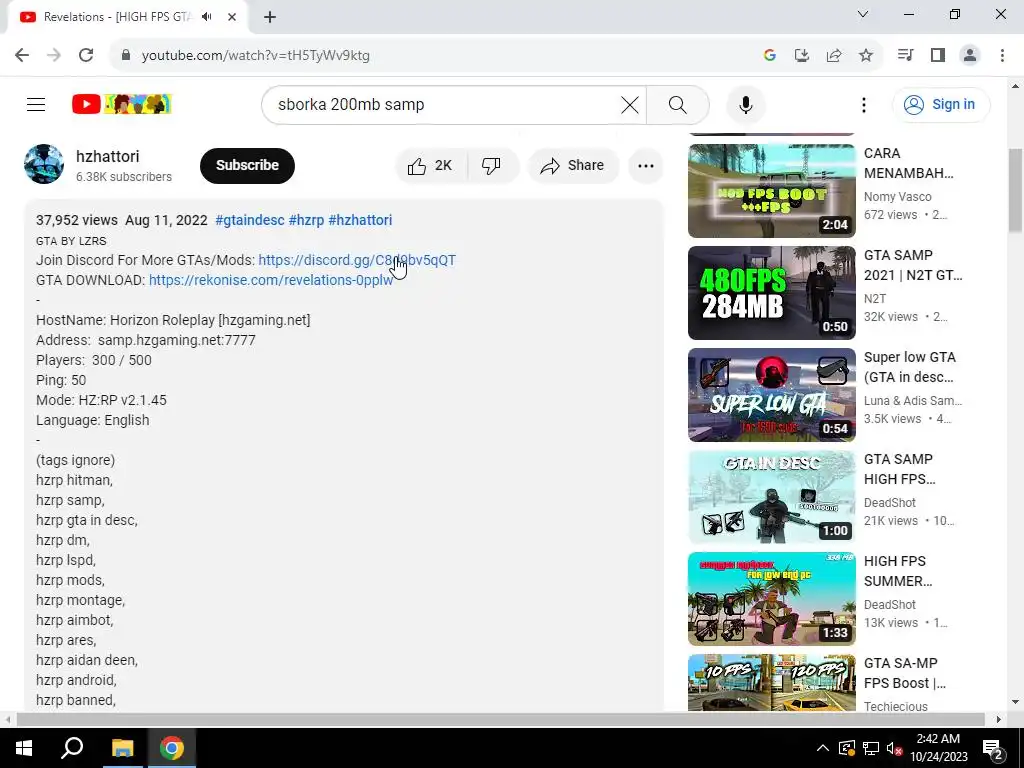
Task: Open the #gtaindesc hashtag
Action: (250, 220)
